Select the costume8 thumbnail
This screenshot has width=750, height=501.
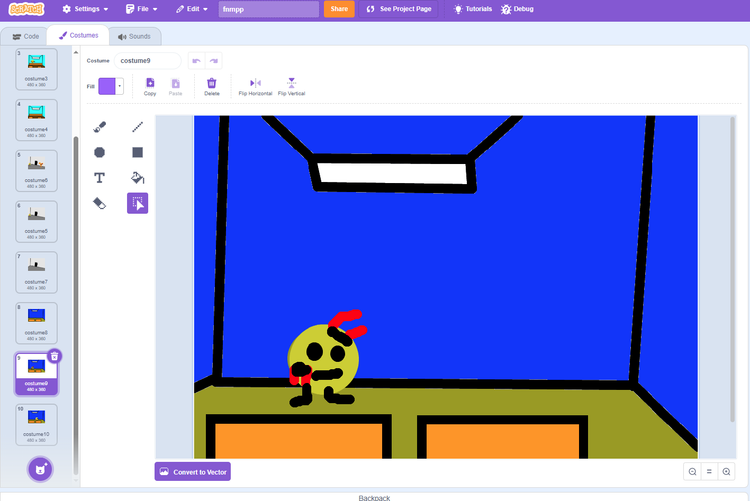tap(36, 323)
